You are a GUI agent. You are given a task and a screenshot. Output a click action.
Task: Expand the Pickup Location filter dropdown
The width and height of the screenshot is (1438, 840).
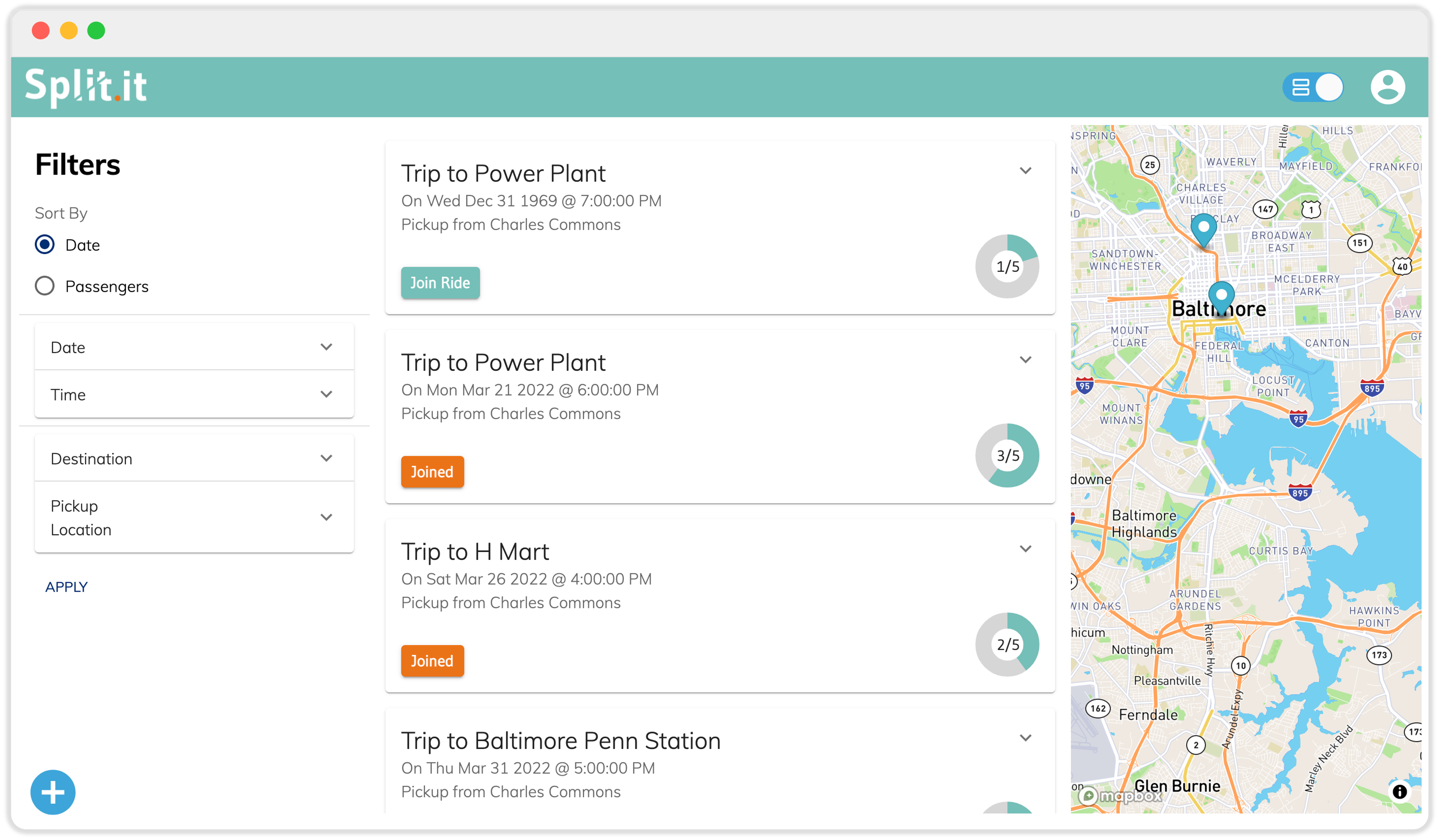(194, 518)
